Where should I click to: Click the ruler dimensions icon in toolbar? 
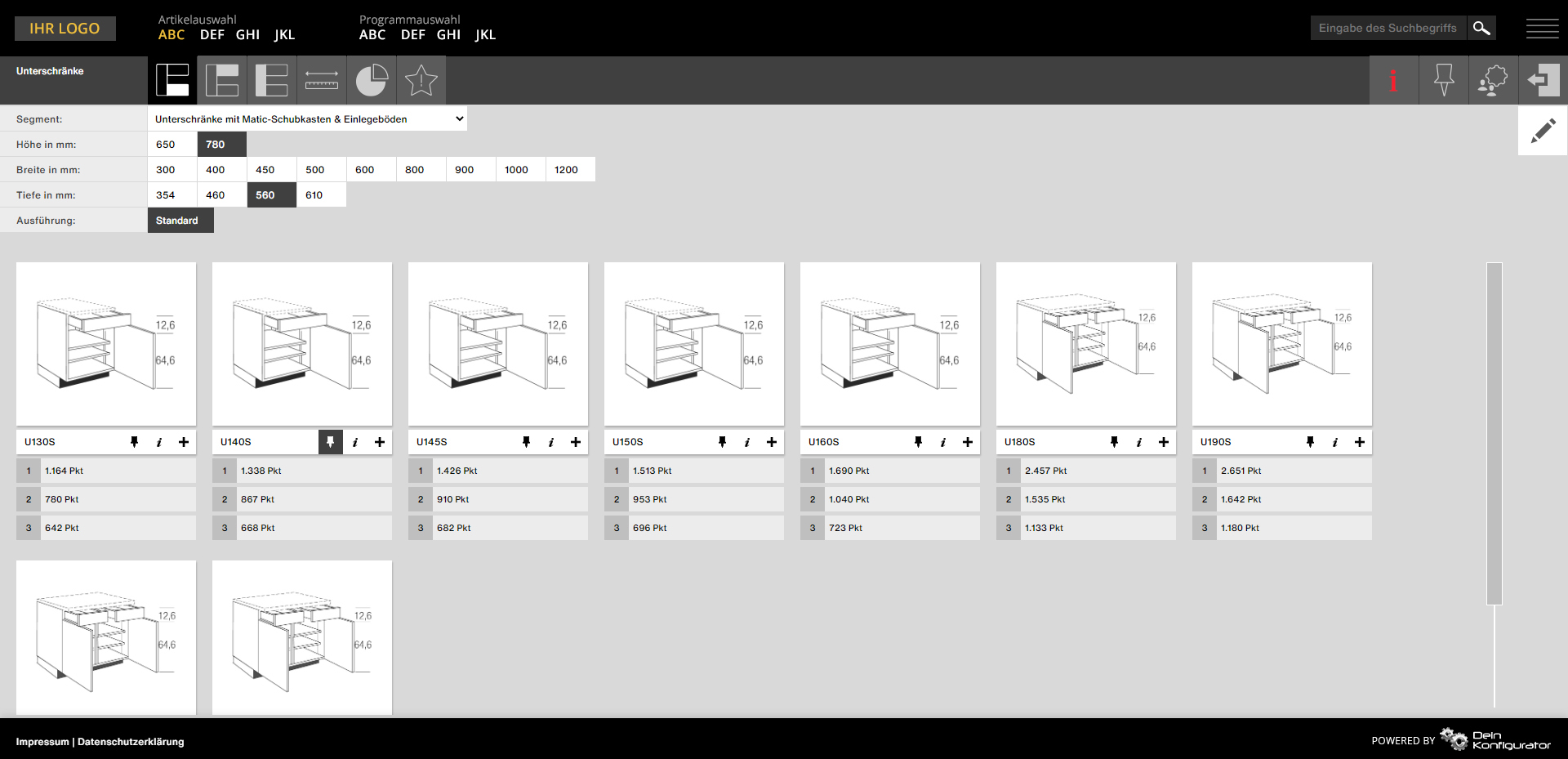[x=322, y=80]
